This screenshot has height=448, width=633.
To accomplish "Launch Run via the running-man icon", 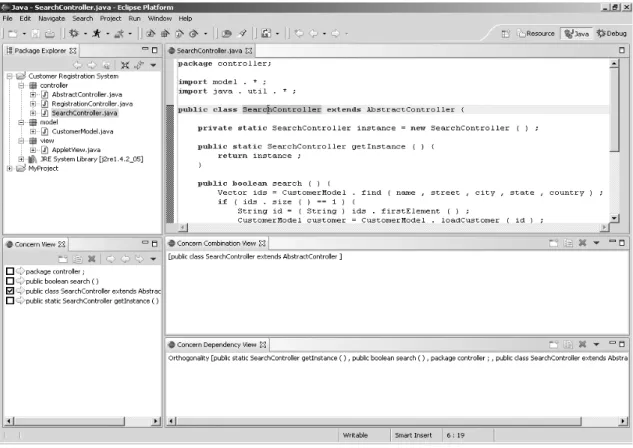I will click(96, 33).
